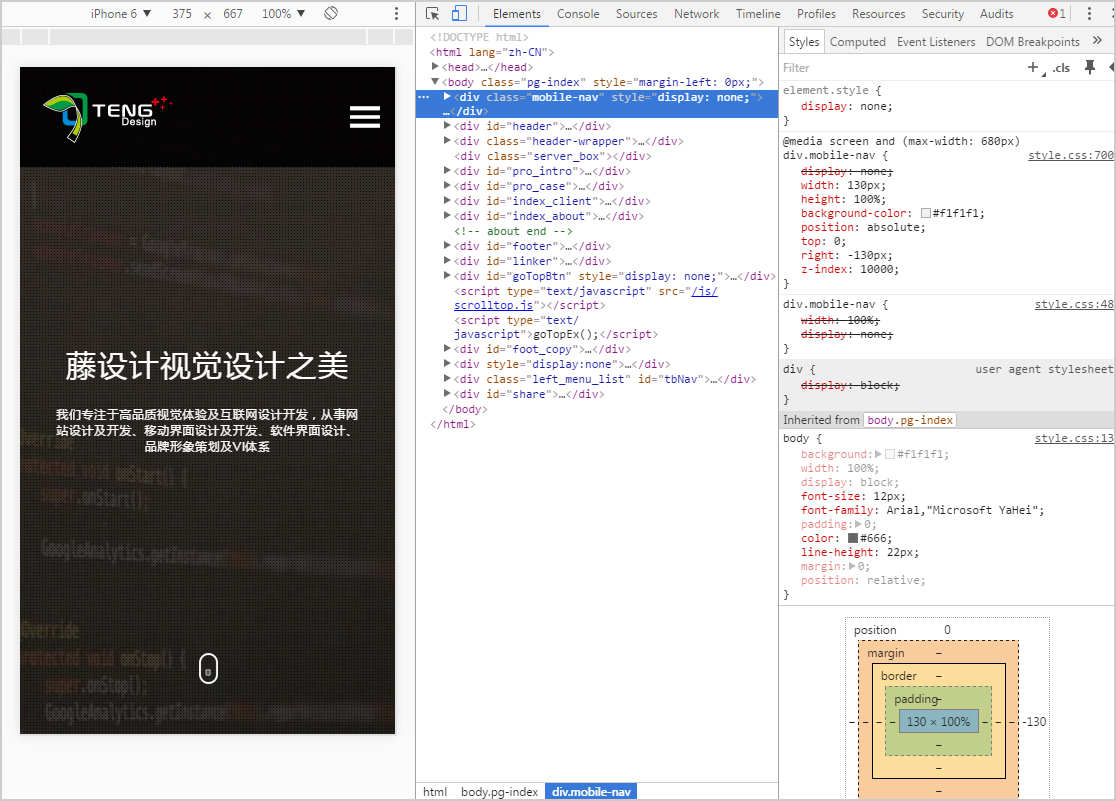Viewport: 1116px width, 801px height.
Task: Click display: none in element.style
Action: coord(846,106)
